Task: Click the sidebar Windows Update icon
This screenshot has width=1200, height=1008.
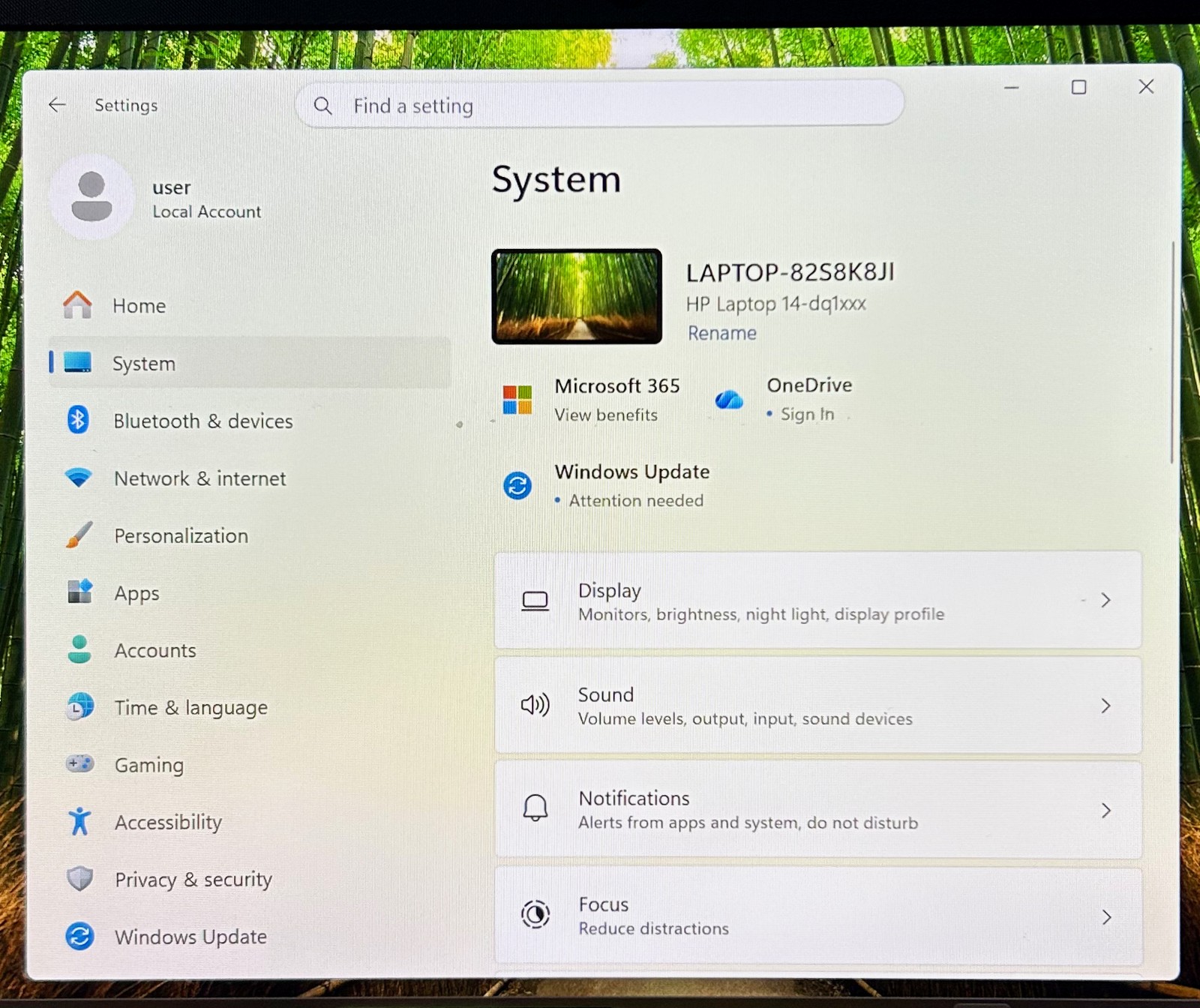Action: tap(79, 936)
